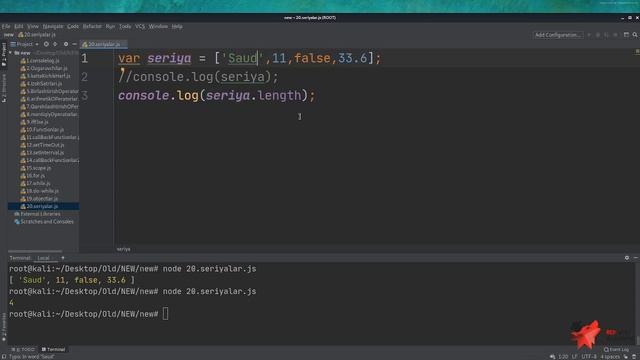
Task: Open Project panel settings gear
Action: coord(66,44)
